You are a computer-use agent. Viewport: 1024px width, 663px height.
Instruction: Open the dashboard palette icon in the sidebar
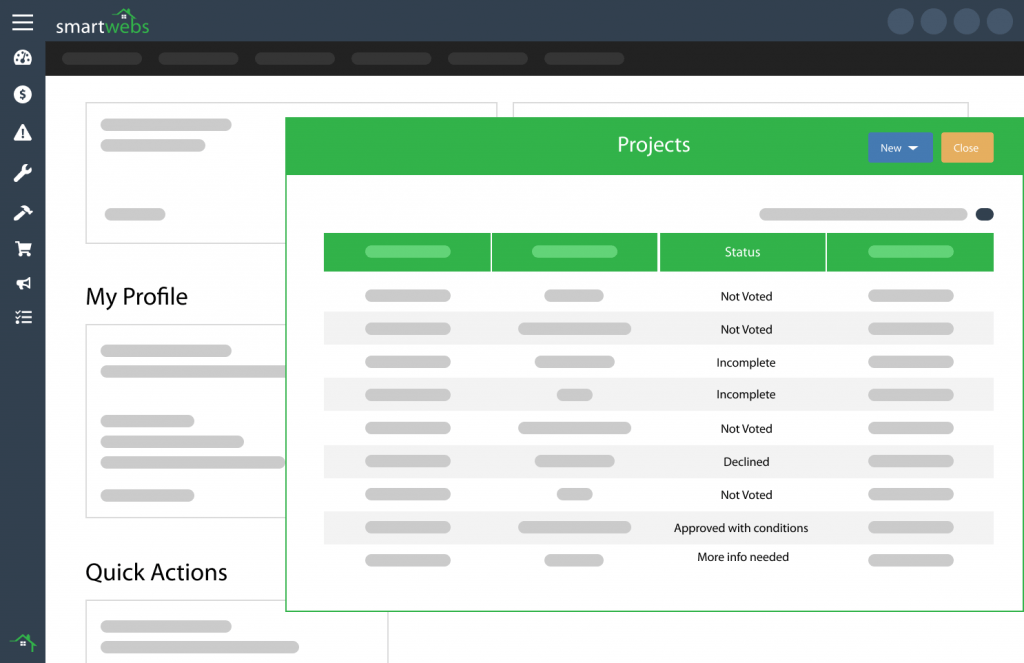point(22,58)
